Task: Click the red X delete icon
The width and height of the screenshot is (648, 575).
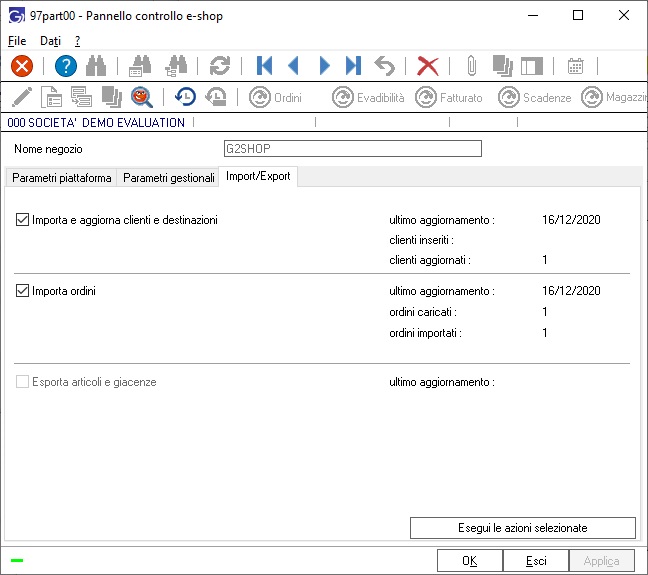Action: (x=428, y=66)
